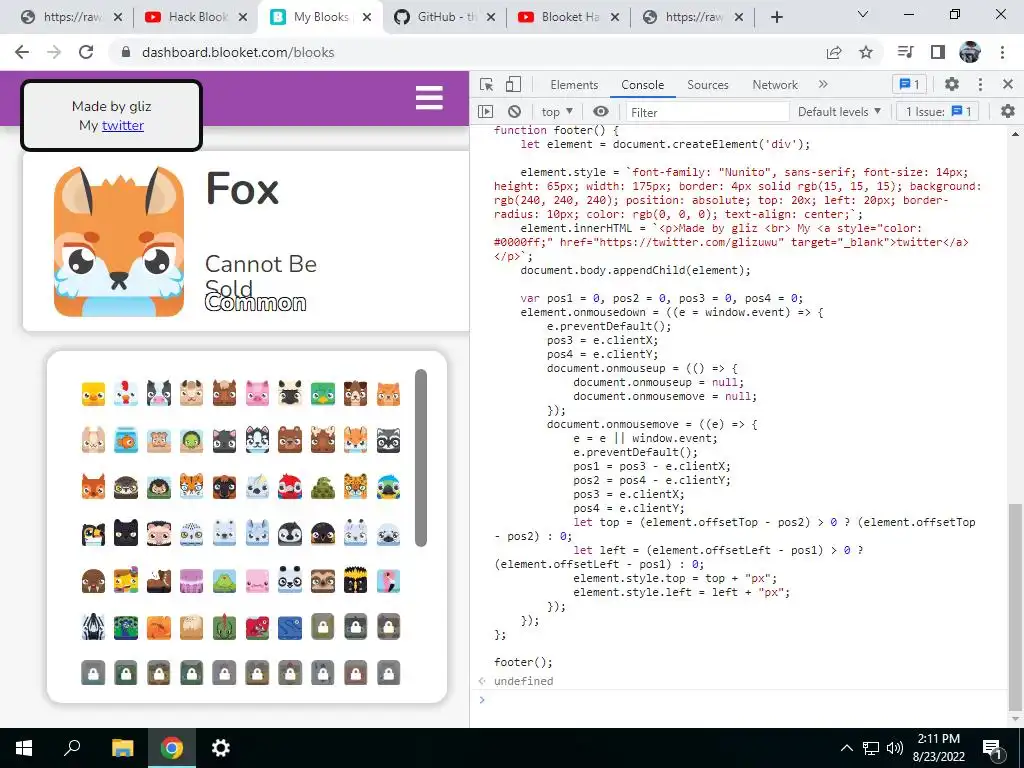The height and width of the screenshot is (768, 1024).
Task: Select the pink Pig blook
Action: point(257,394)
